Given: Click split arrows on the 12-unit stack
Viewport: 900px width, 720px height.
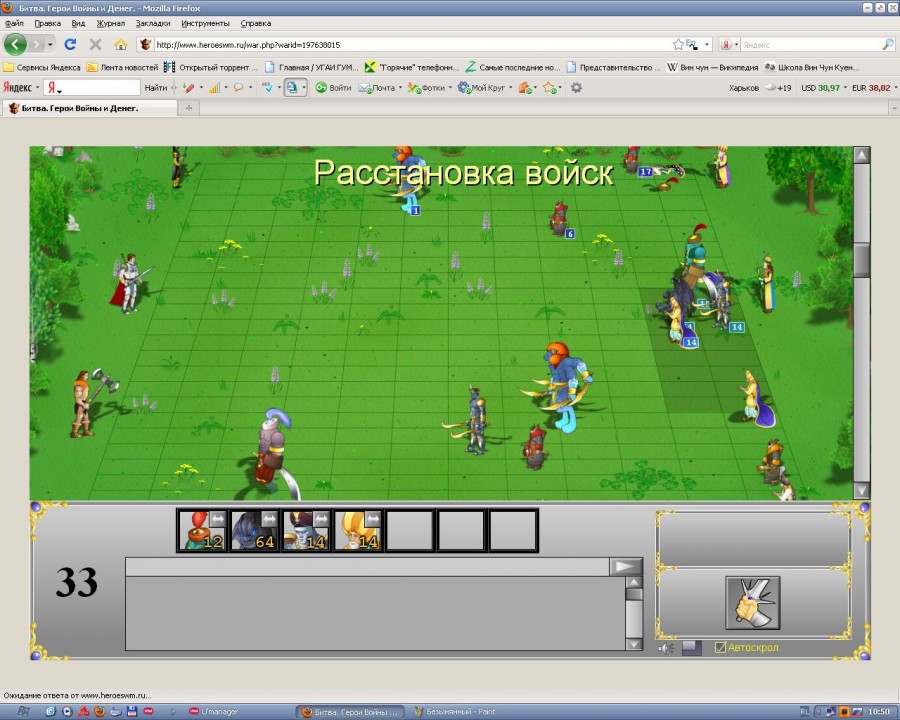Looking at the screenshot, I should point(218,519).
